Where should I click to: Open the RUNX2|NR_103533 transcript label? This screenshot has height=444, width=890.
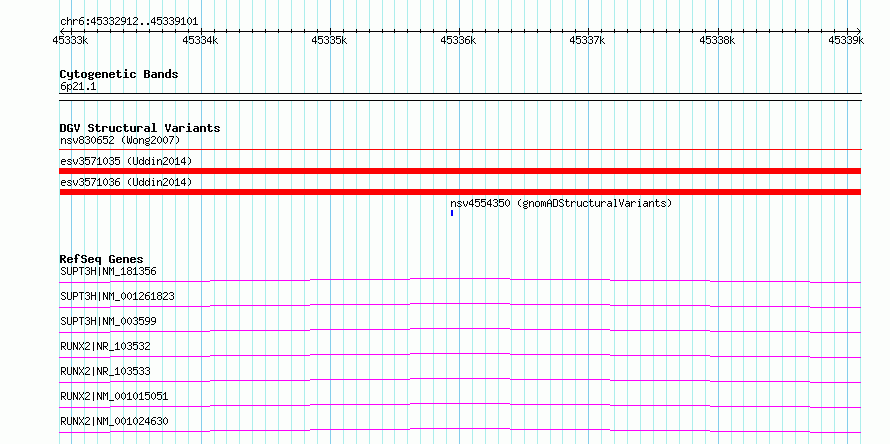pos(105,371)
